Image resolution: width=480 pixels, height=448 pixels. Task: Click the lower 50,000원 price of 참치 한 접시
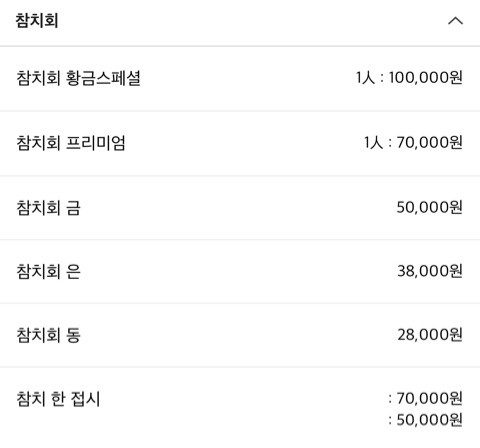[x=430, y=420]
